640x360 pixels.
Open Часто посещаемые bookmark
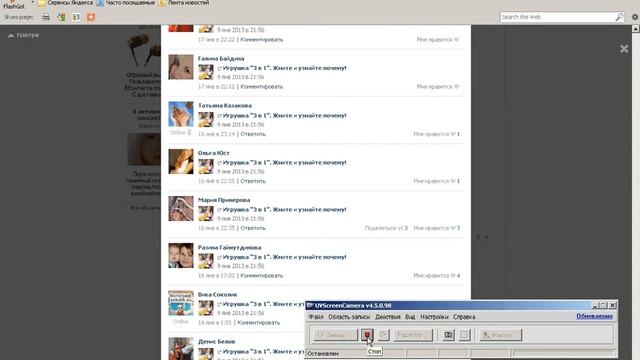pos(126,3)
